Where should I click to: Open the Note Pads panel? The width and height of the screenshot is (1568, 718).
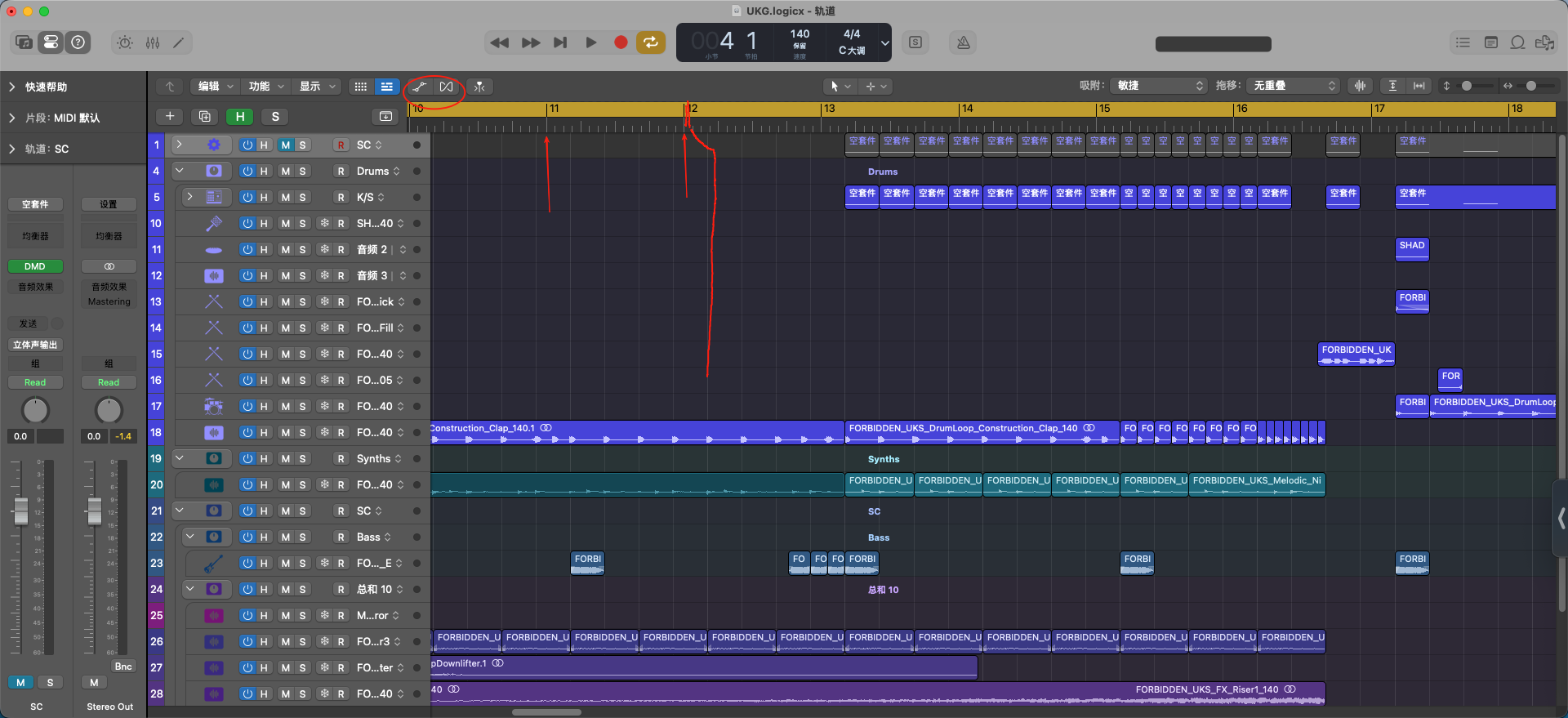pyautogui.click(x=1490, y=42)
